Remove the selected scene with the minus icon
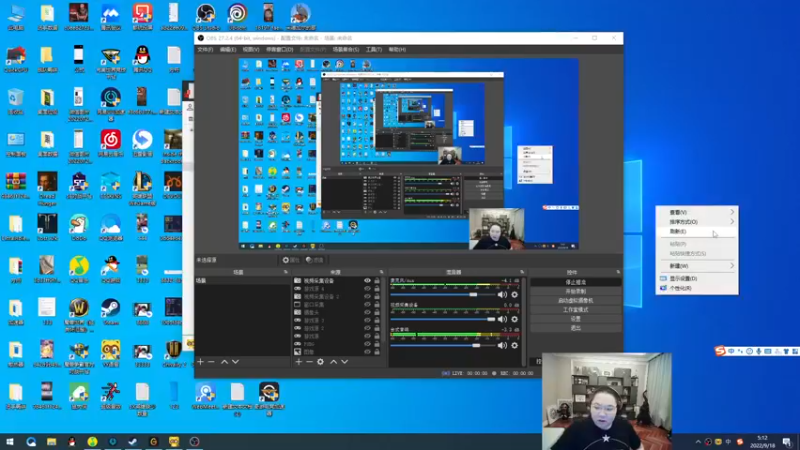Image resolution: width=800 pixels, height=450 pixels. tap(211, 362)
